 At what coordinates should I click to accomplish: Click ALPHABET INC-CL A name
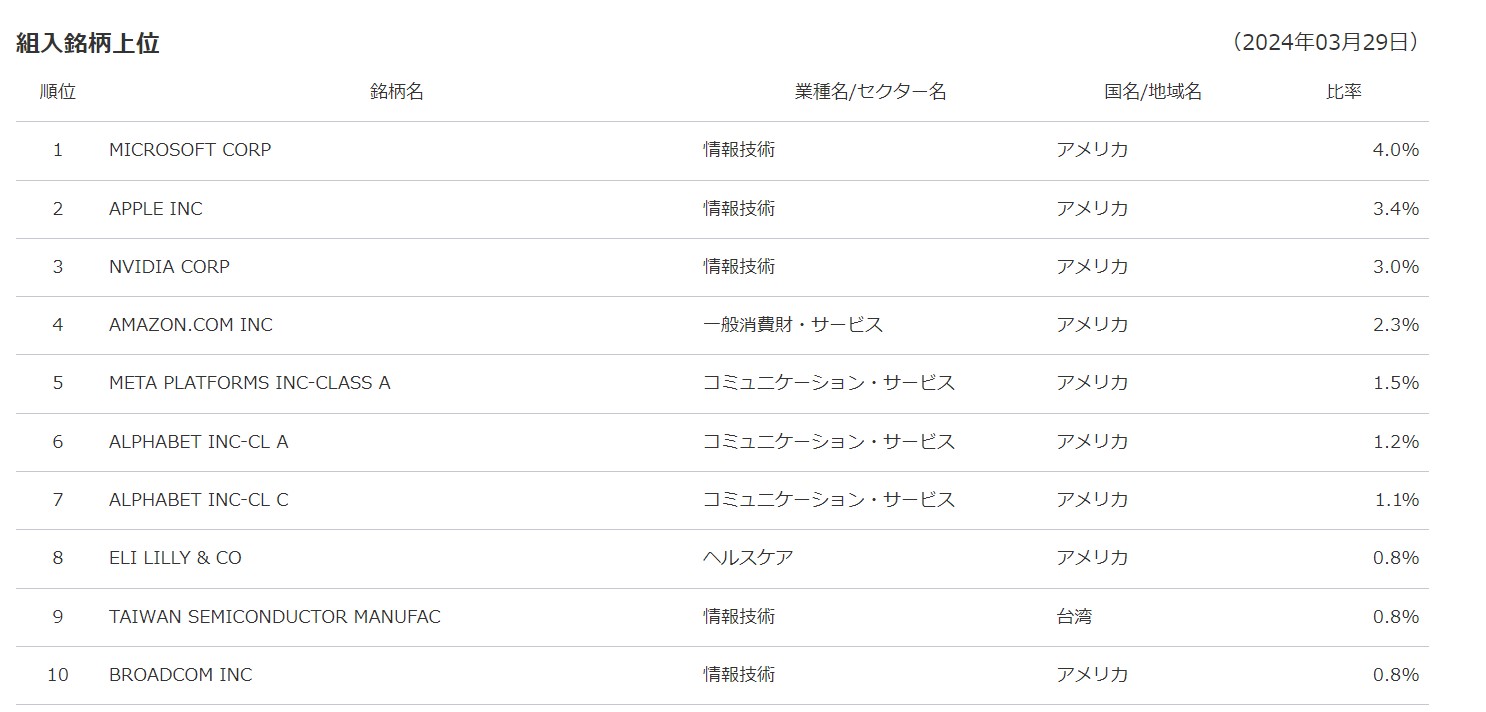tap(199, 442)
